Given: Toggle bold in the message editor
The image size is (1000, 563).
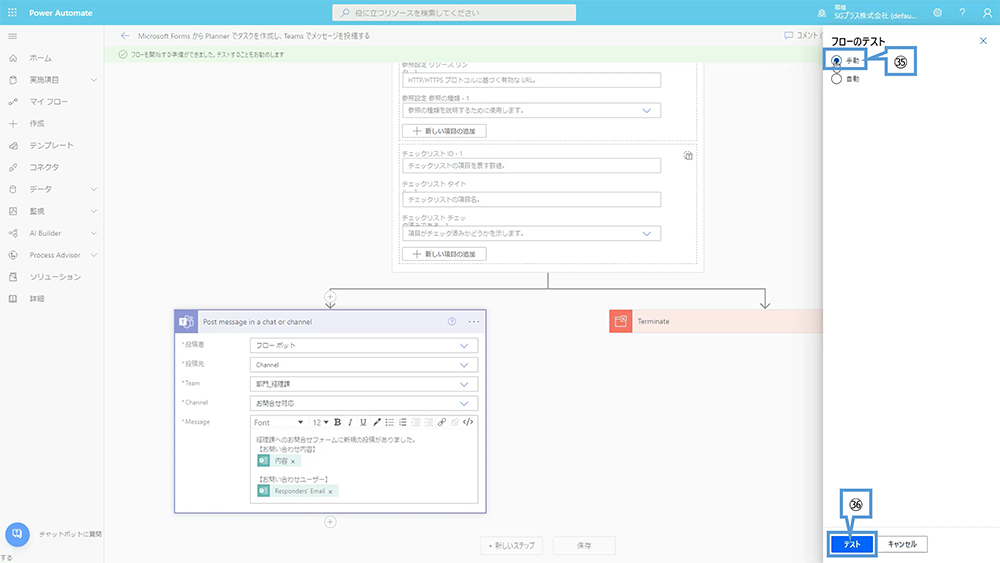Looking at the screenshot, I should pyautogui.click(x=337, y=422).
